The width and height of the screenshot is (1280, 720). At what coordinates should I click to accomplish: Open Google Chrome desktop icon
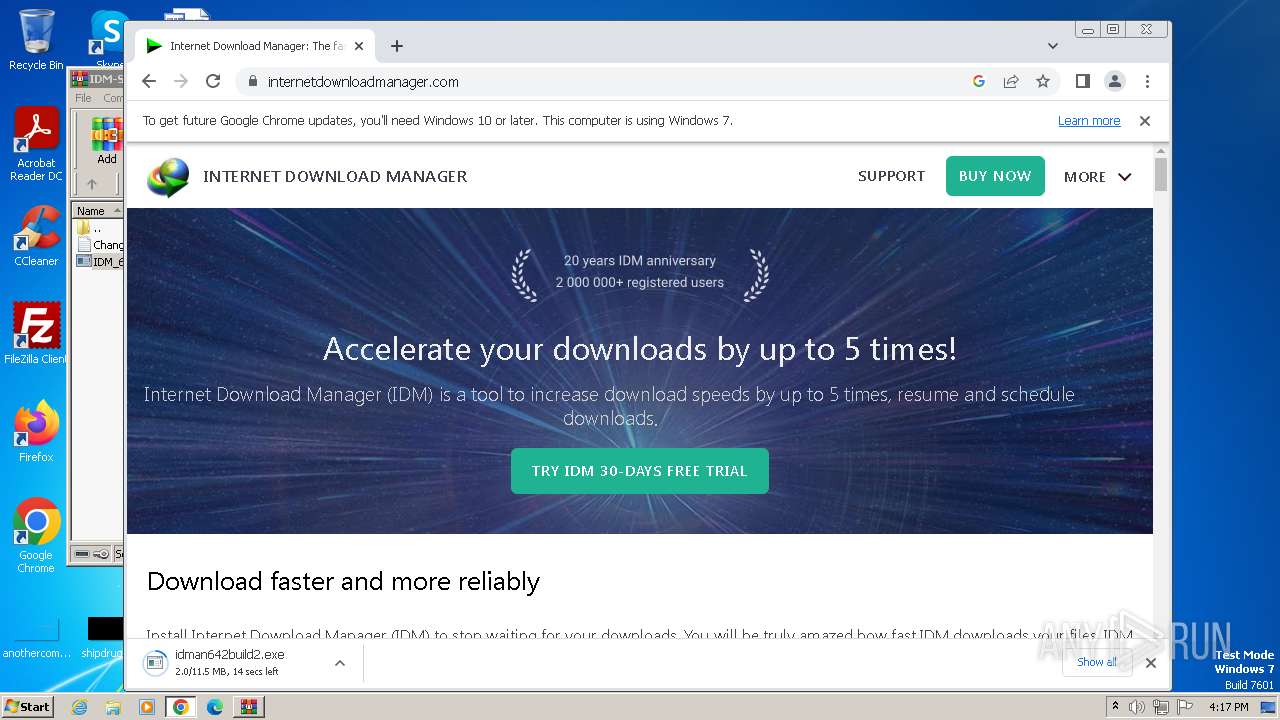click(36, 536)
